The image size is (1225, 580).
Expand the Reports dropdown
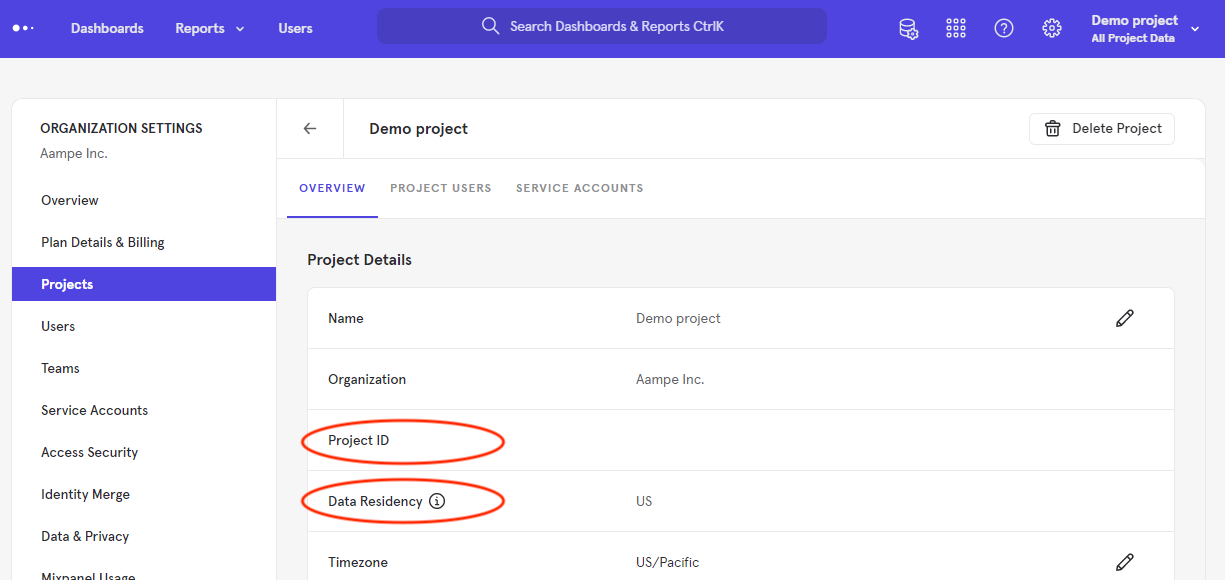pos(209,28)
